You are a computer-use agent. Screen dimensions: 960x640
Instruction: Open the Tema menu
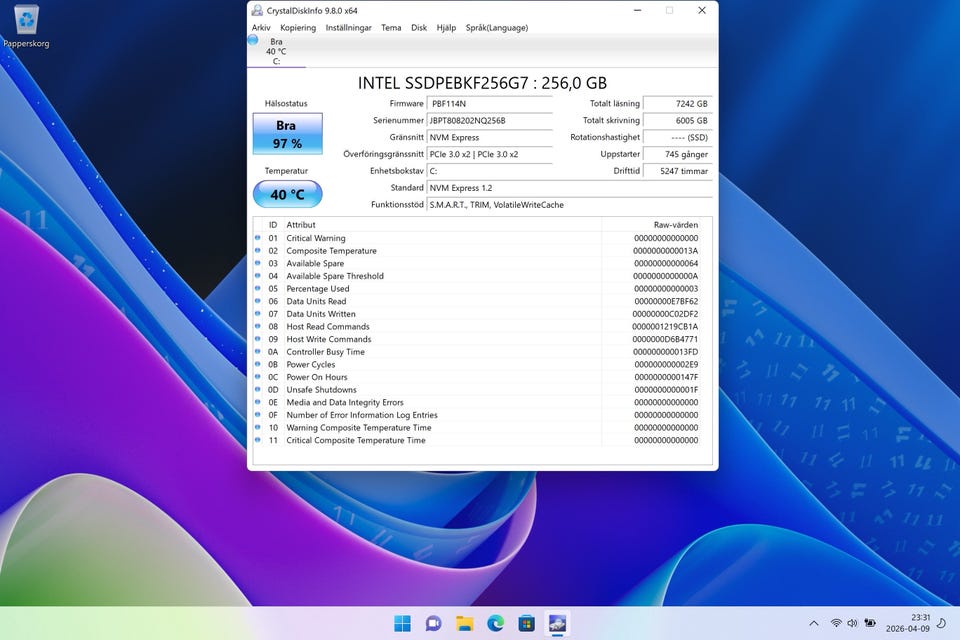[391, 28]
